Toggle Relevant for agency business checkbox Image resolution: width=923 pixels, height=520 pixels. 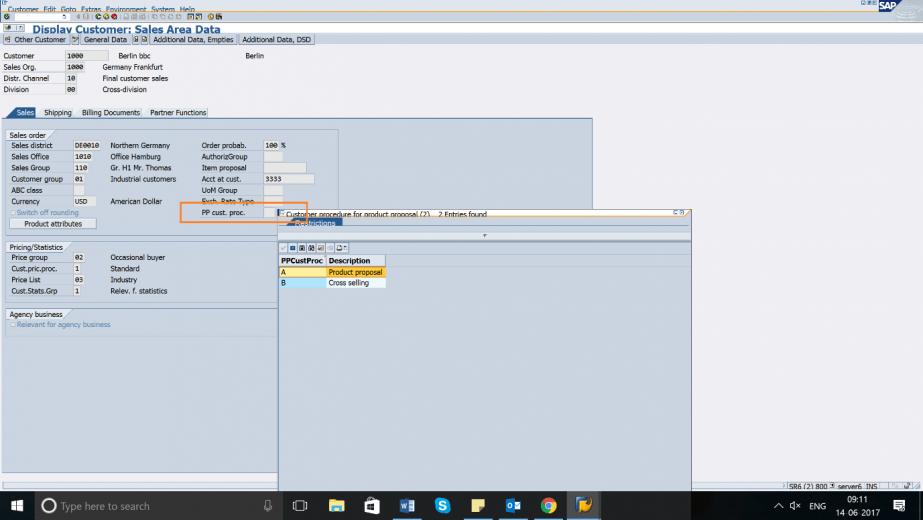pos(13,325)
